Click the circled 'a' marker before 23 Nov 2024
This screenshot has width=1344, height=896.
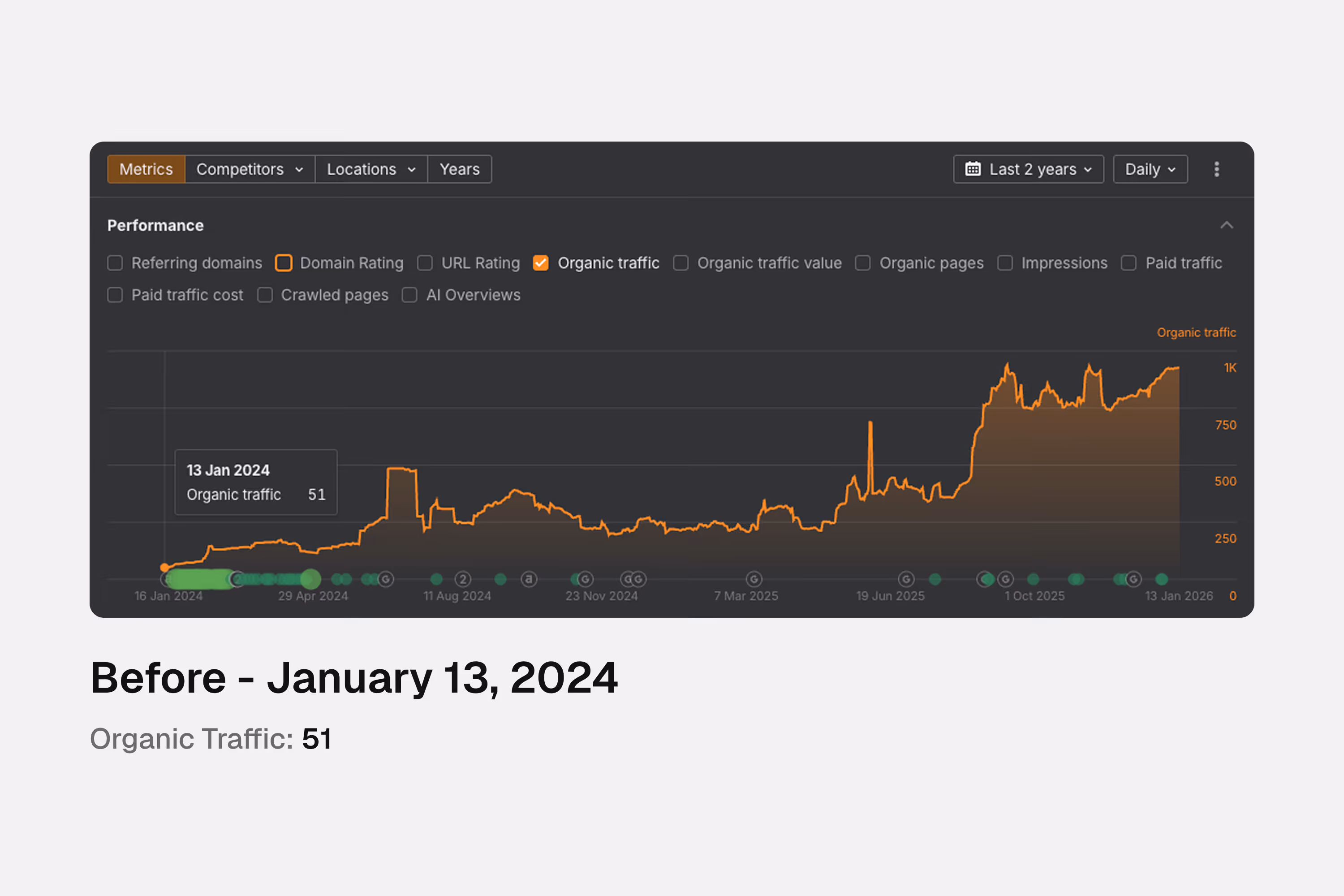coord(529,579)
